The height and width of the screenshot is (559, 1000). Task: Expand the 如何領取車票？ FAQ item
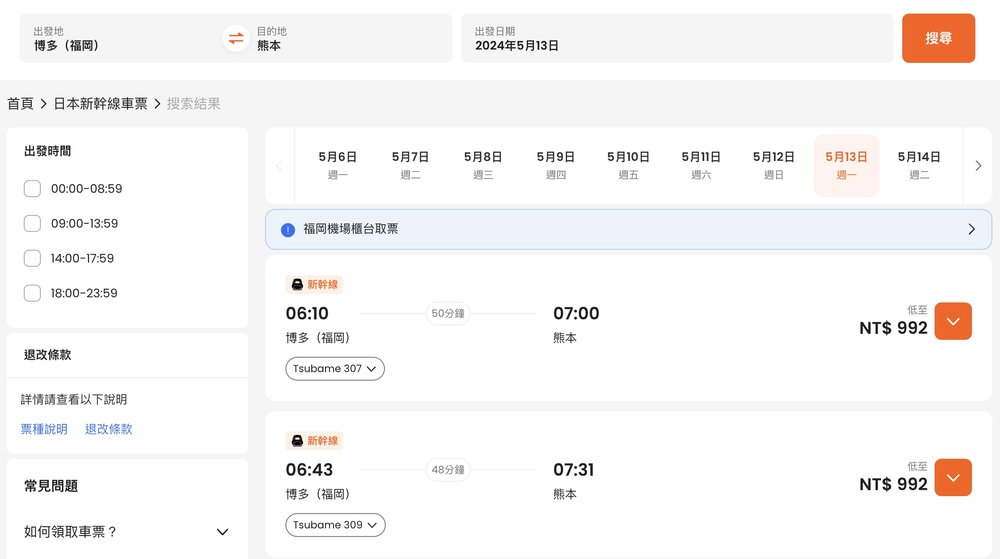(222, 532)
